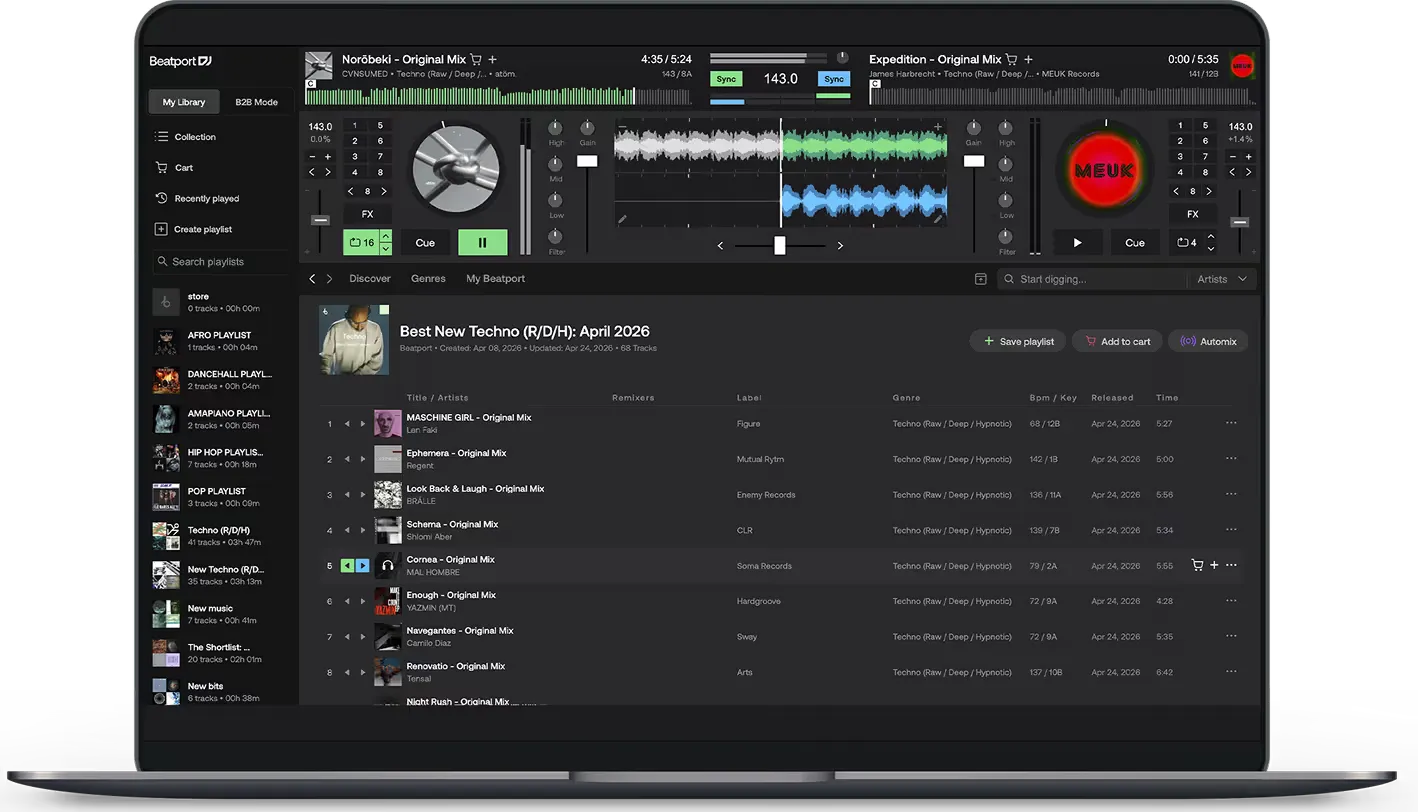Click plus icon beside Expedition title
The height and width of the screenshot is (812, 1418).
coord(1028,60)
